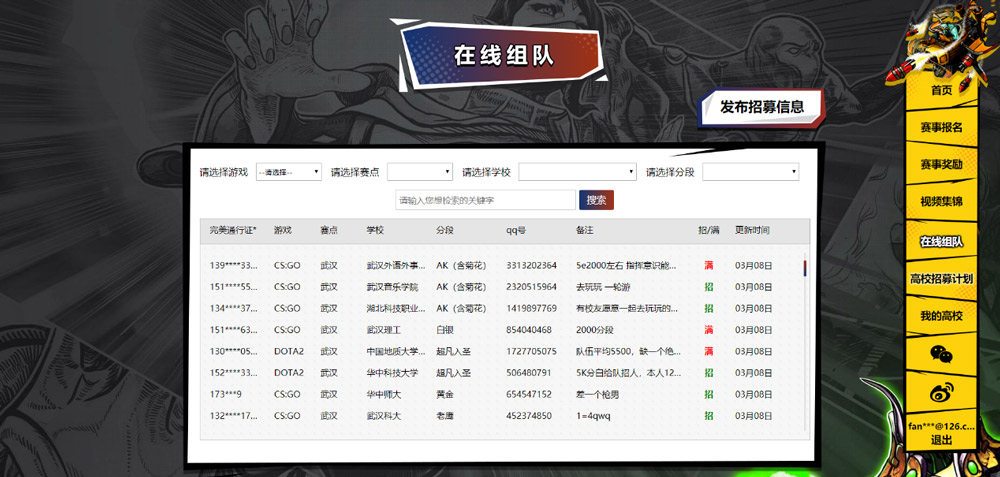Click the 完美通行证* column header
The height and width of the screenshot is (477, 1000).
pos(233,230)
